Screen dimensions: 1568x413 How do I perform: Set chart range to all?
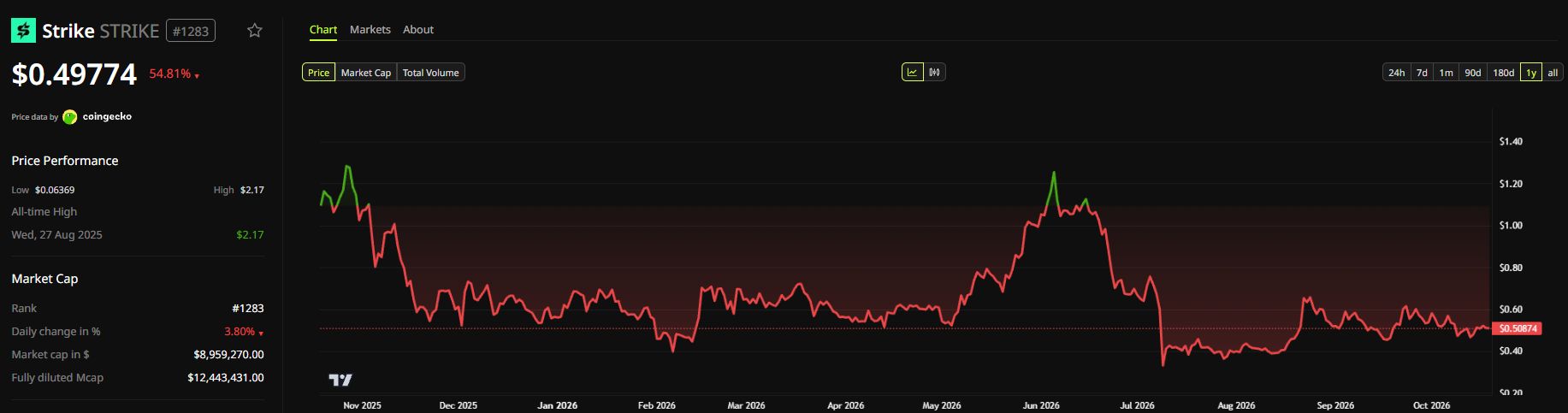(x=1553, y=73)
